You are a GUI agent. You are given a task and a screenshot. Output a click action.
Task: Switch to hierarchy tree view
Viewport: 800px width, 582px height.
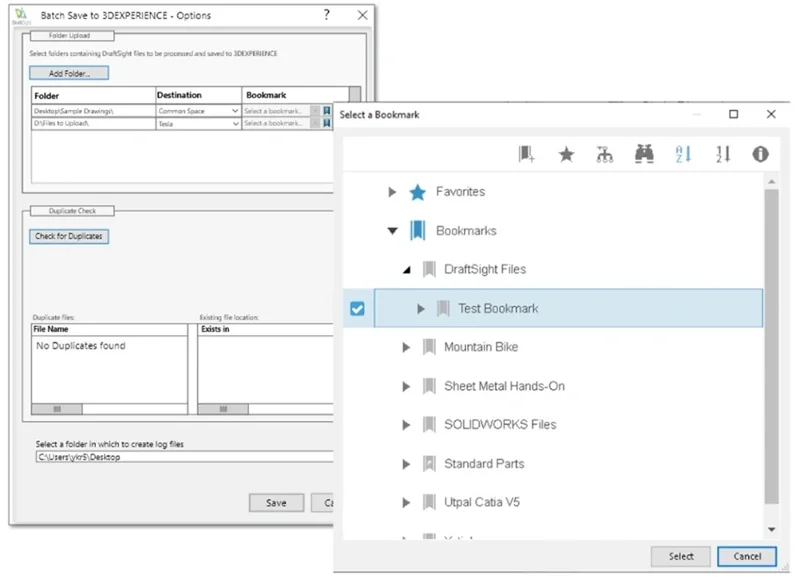604,153
